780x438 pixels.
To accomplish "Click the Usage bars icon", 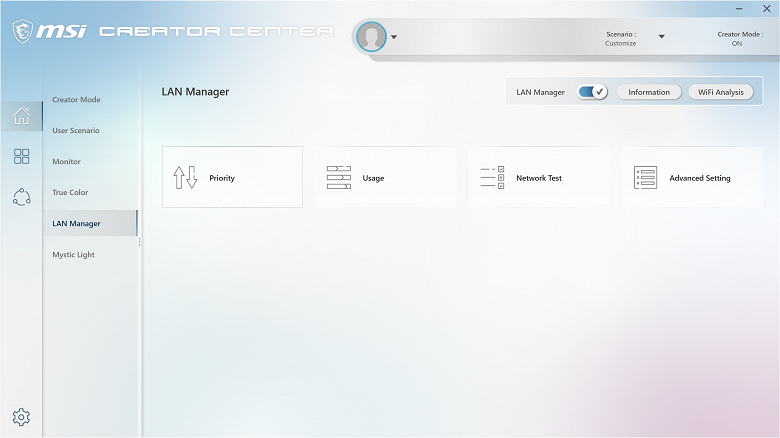I will tap(339, 178).
